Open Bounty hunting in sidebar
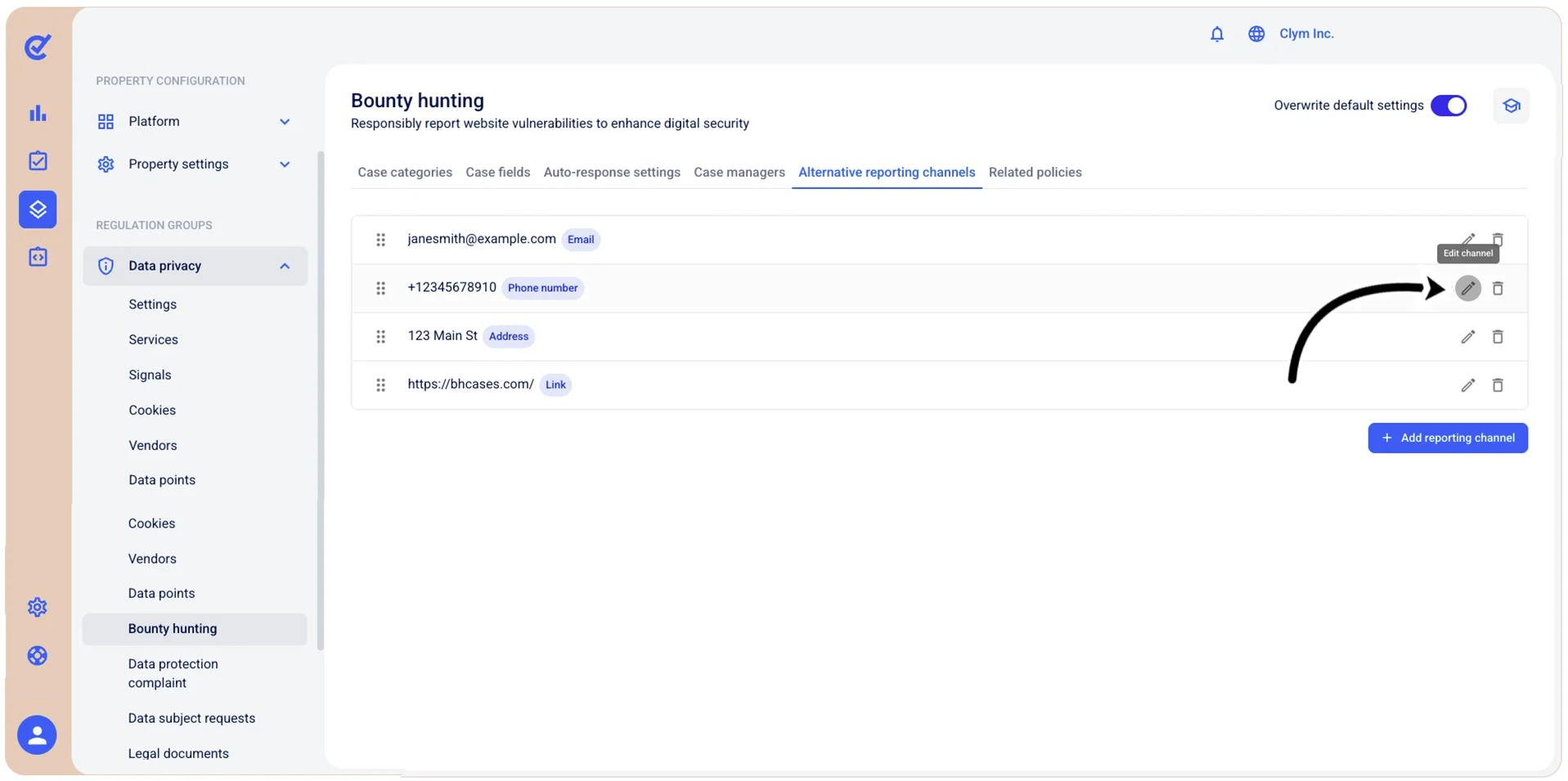This screenshot has width=1568, height=781. [195, 629]
